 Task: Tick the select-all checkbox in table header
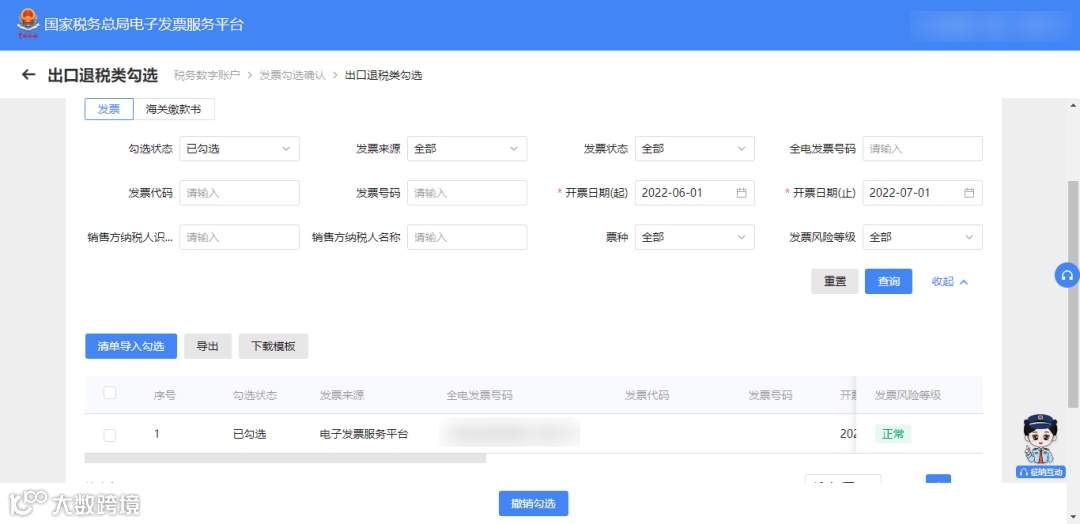point(110,393)
